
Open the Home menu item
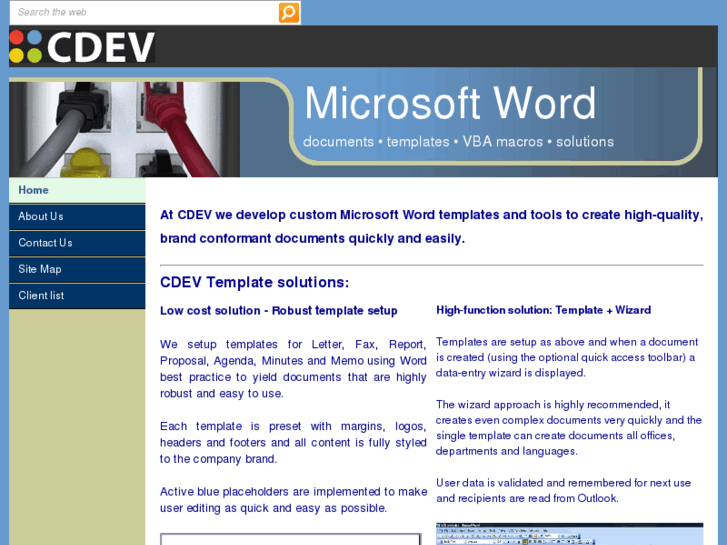pyautogui.click(x=77, y=190)
